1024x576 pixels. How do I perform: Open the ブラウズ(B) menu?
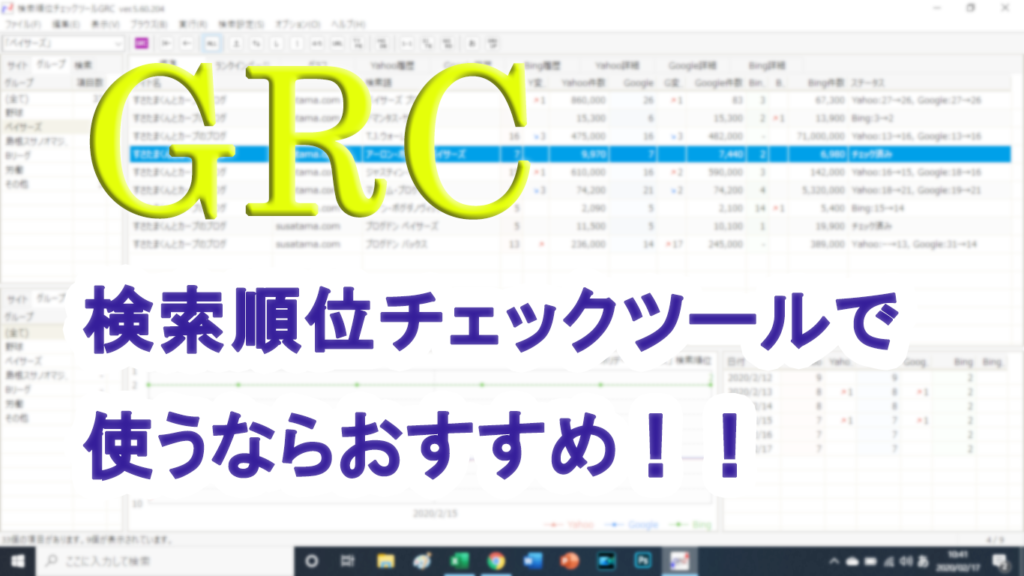click(149, 24)
